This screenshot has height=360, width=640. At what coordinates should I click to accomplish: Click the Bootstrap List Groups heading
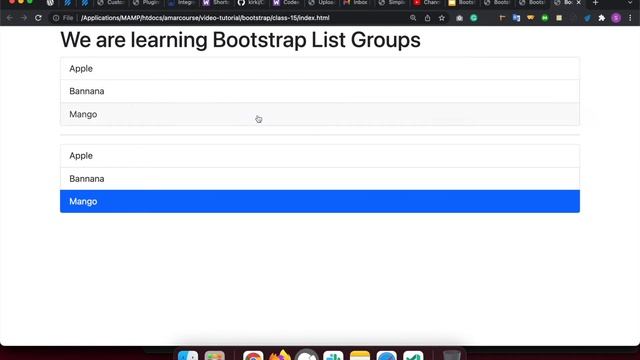tap(240, 40)
